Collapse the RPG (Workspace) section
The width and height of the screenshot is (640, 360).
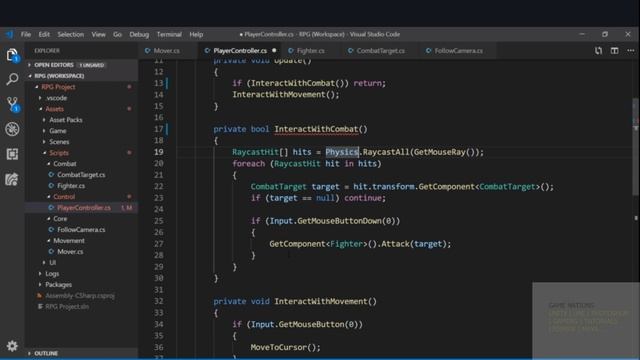(82, 76)
